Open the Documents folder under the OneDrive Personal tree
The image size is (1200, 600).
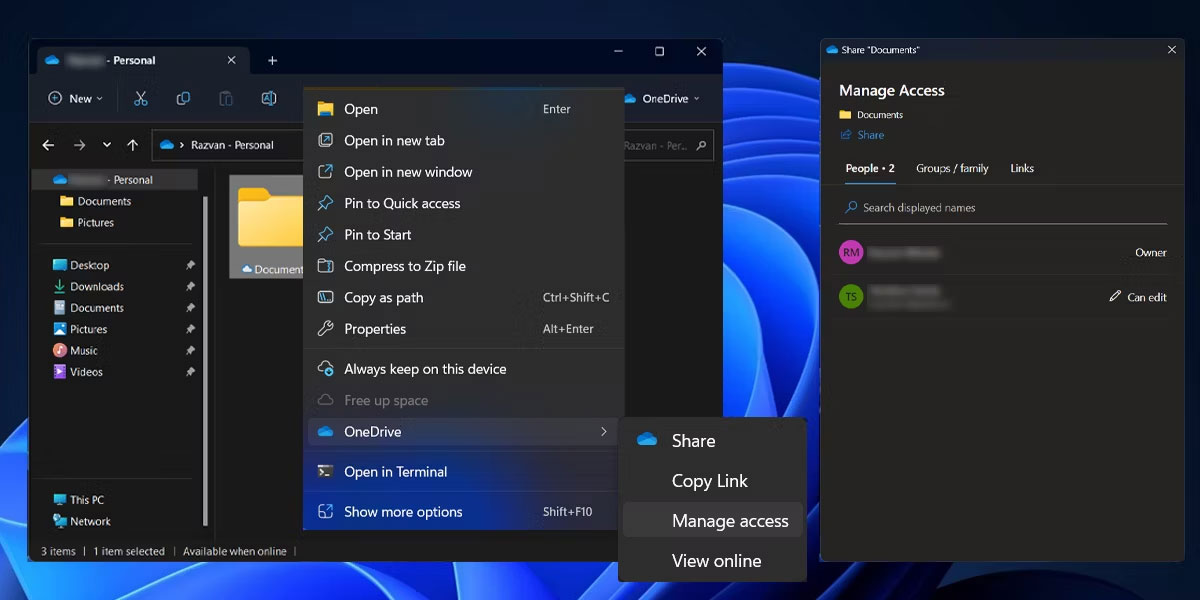click(x=95, y=201)
